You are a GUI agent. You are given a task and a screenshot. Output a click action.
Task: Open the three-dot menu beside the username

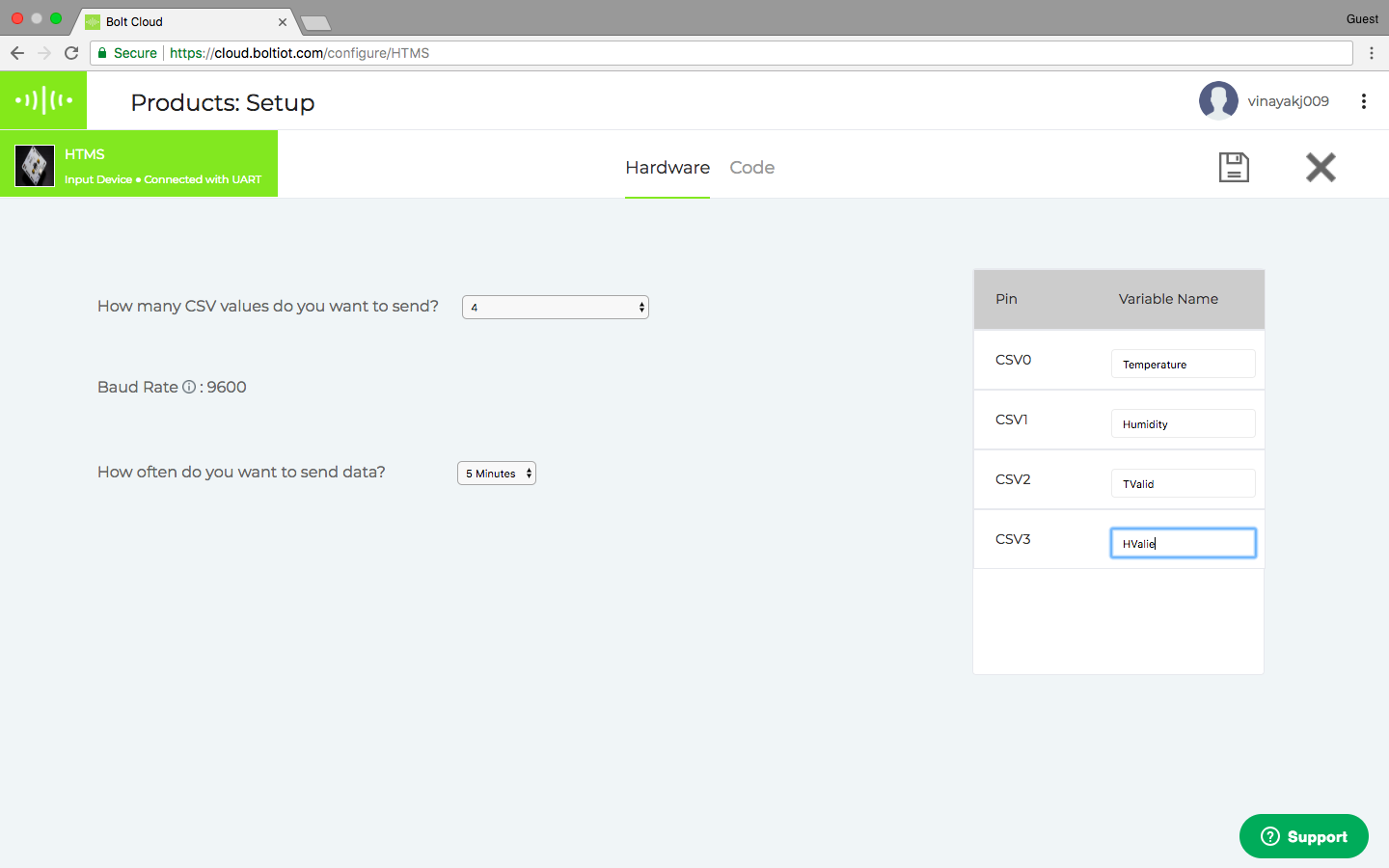[1363, 101]
